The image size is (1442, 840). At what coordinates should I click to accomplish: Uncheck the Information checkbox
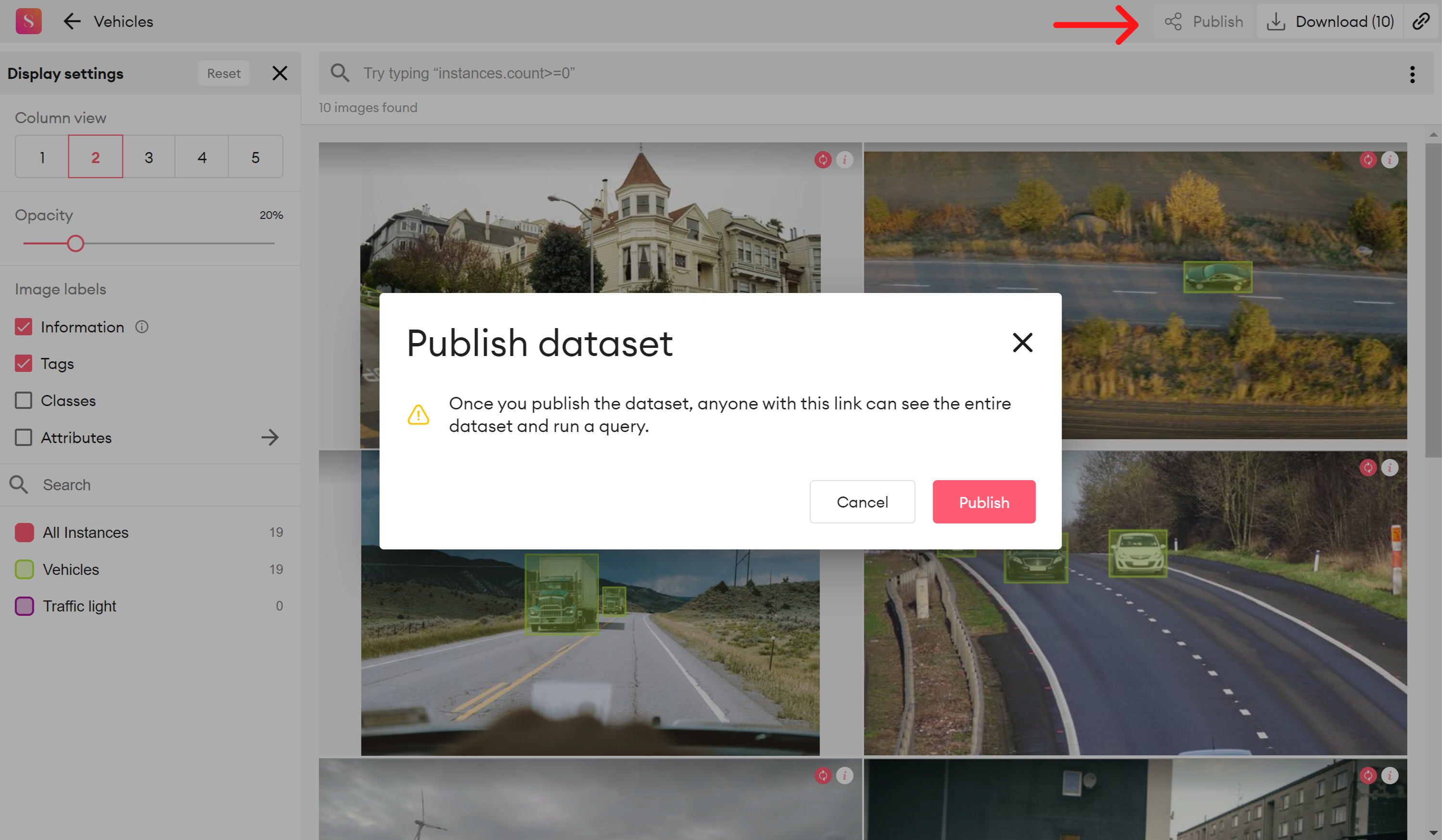[24, 327]
